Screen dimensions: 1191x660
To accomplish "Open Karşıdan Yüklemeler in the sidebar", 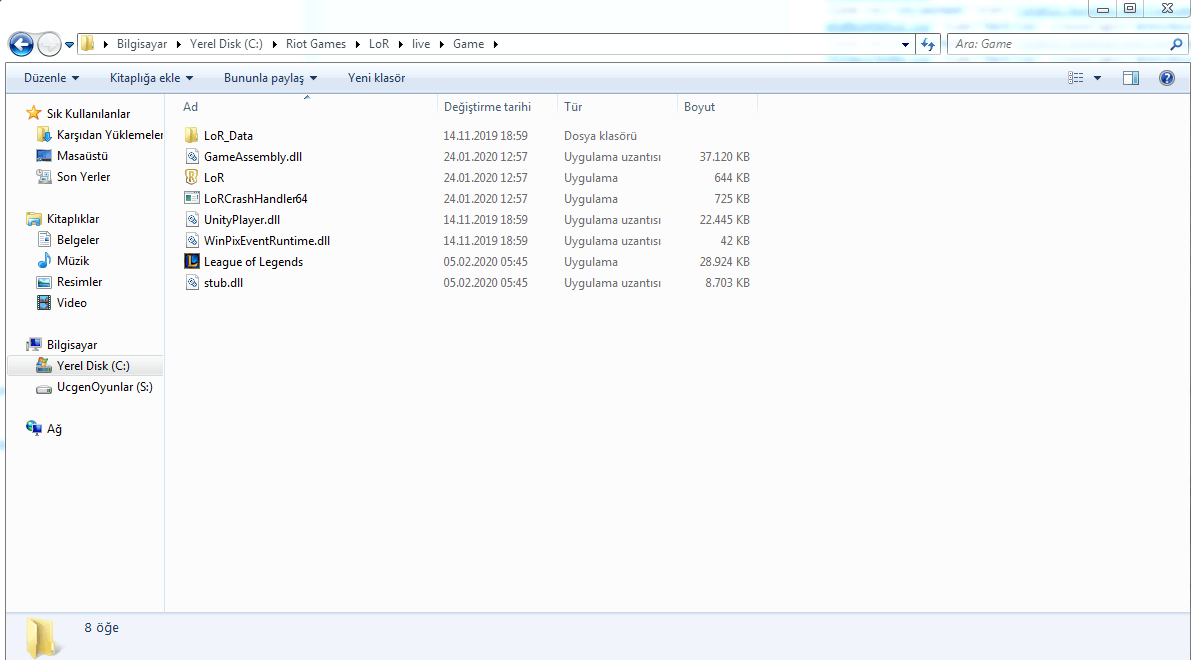I will click(109, 134).
